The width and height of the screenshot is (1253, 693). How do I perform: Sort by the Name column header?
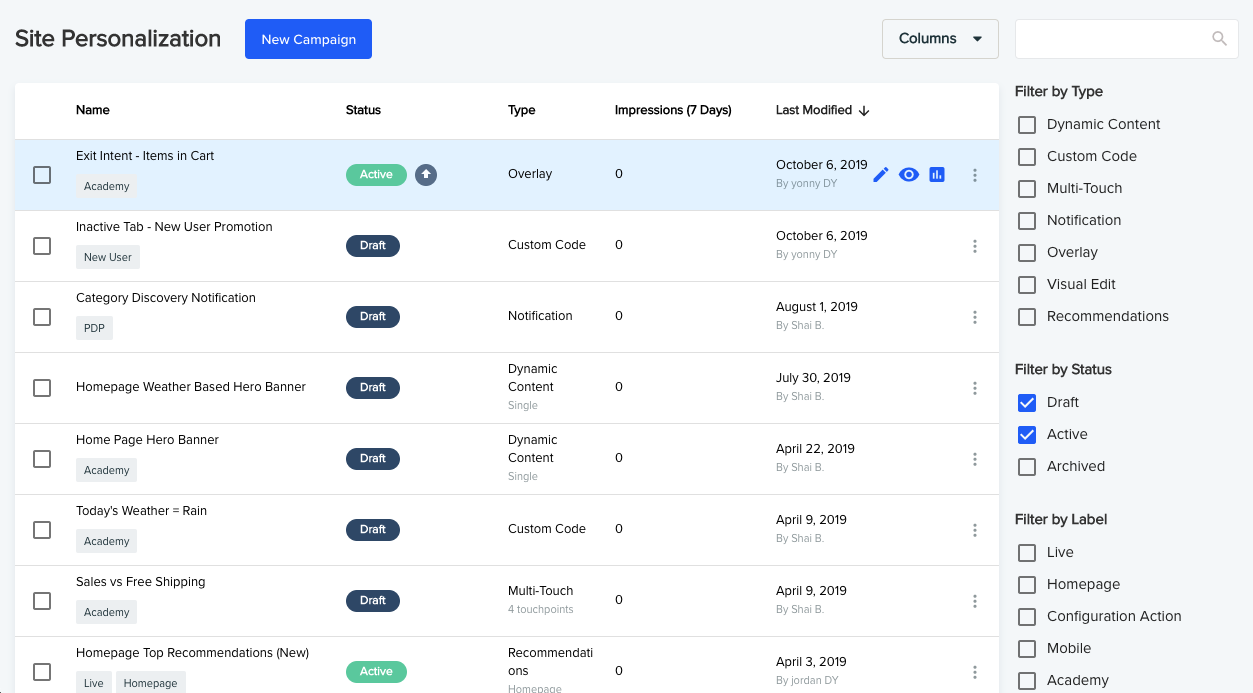[93, 110]
